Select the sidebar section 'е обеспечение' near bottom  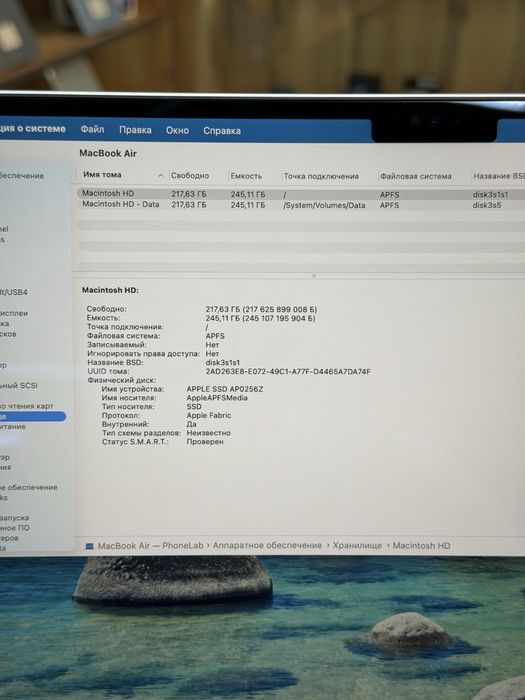coord(29,488)
